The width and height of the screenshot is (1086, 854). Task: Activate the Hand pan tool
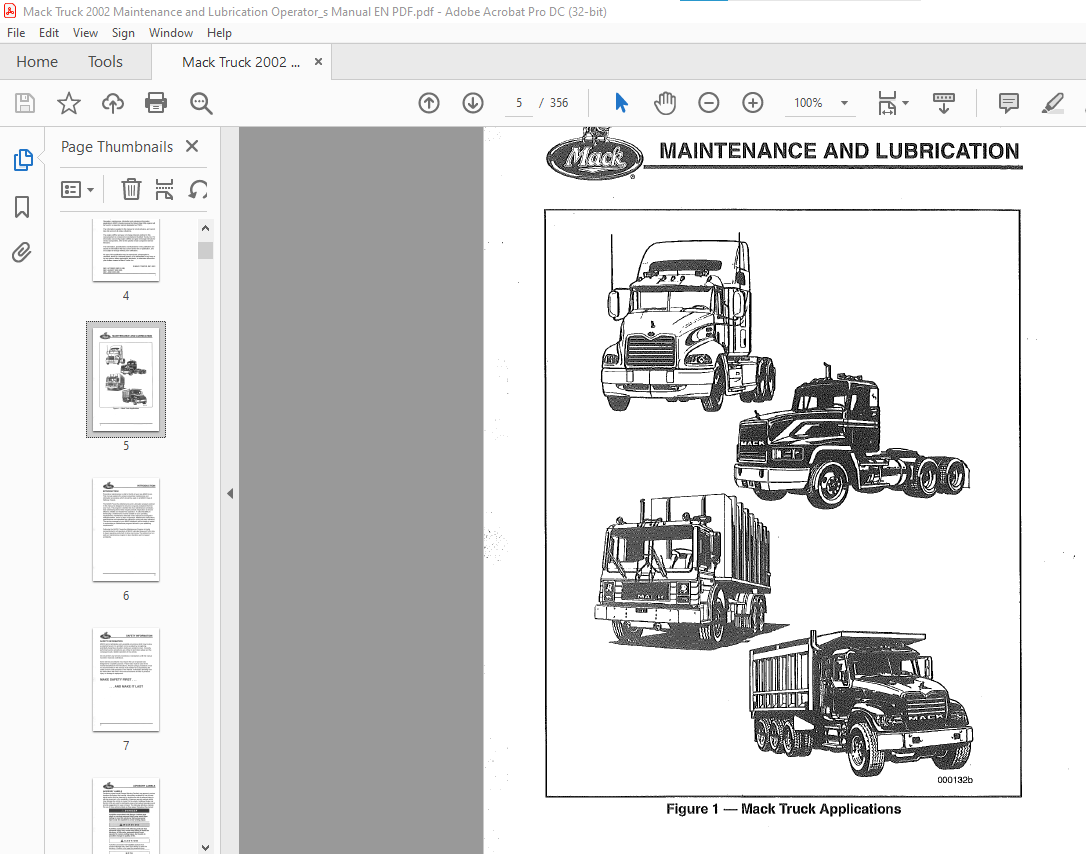665,103
